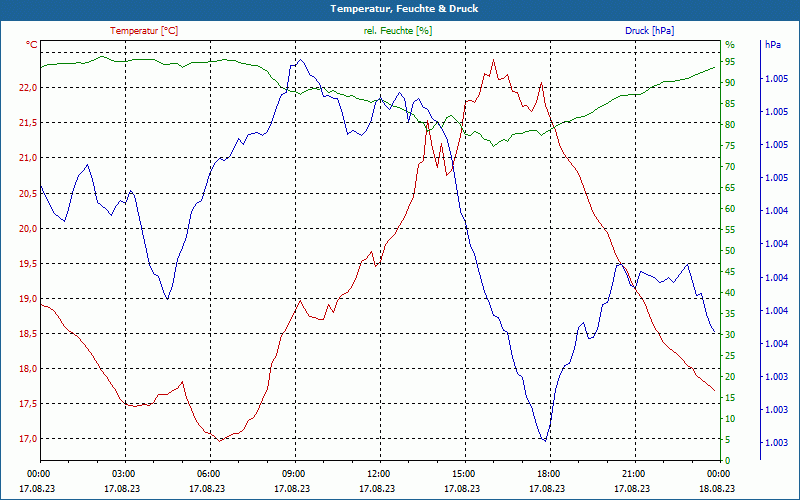Click the '19,5' temperature axis tick
Viewport: 800px width, 500px height.
[x=28, y=264]
